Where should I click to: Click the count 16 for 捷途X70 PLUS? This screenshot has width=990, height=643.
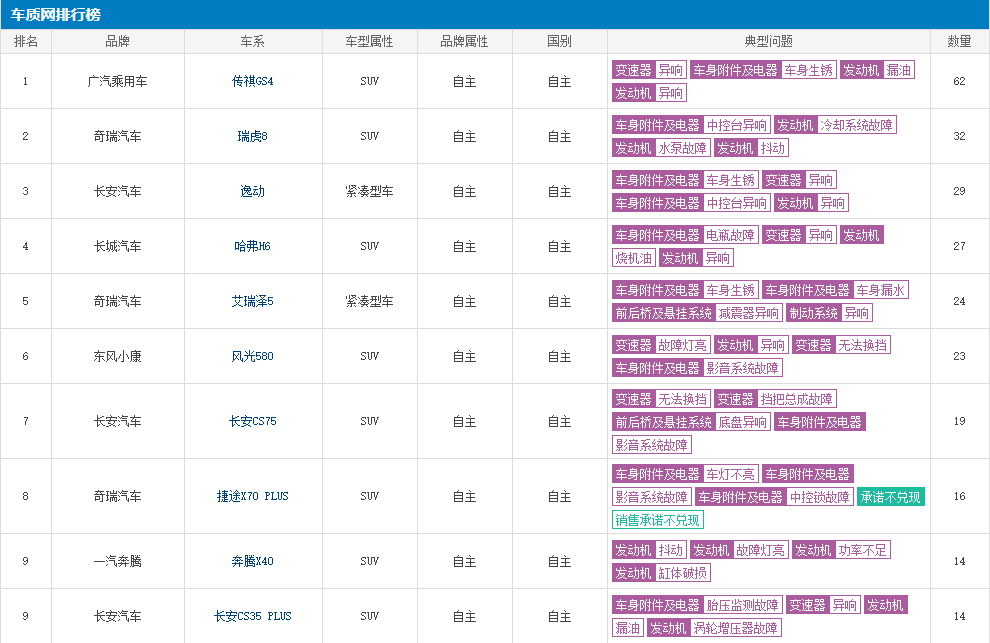tap(959, 496)
